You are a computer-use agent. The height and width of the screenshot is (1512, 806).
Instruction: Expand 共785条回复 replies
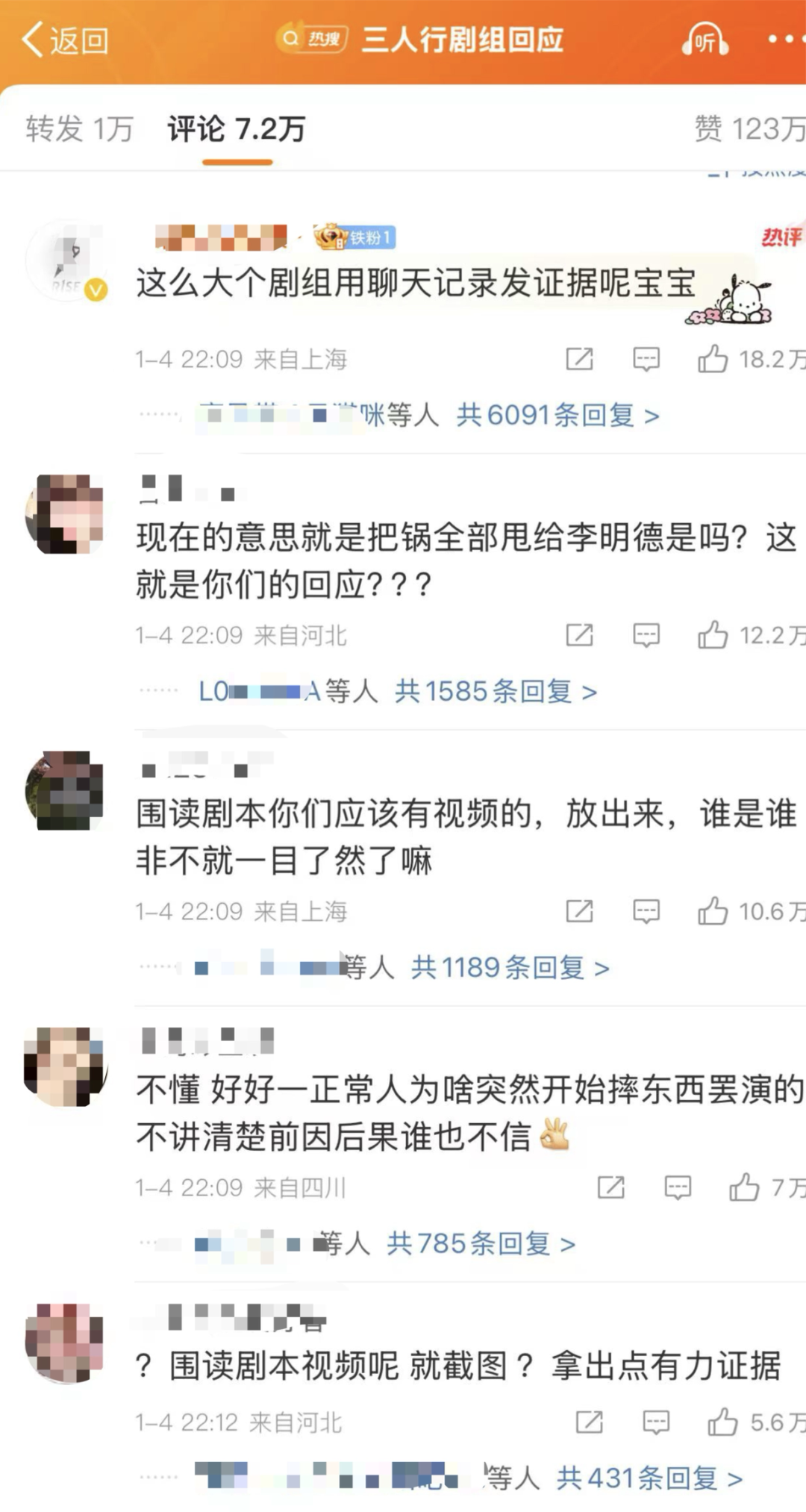[481, 1243]
